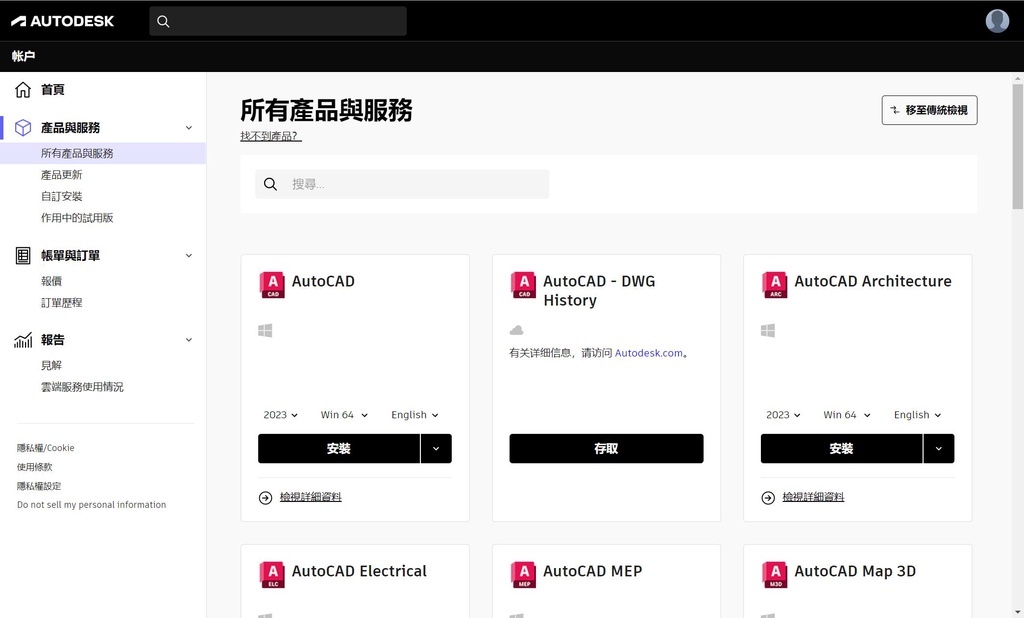The height and width of the screenshot is (618, 1024).
Task: Click the 帳户 header label
Action: [24, 56]
